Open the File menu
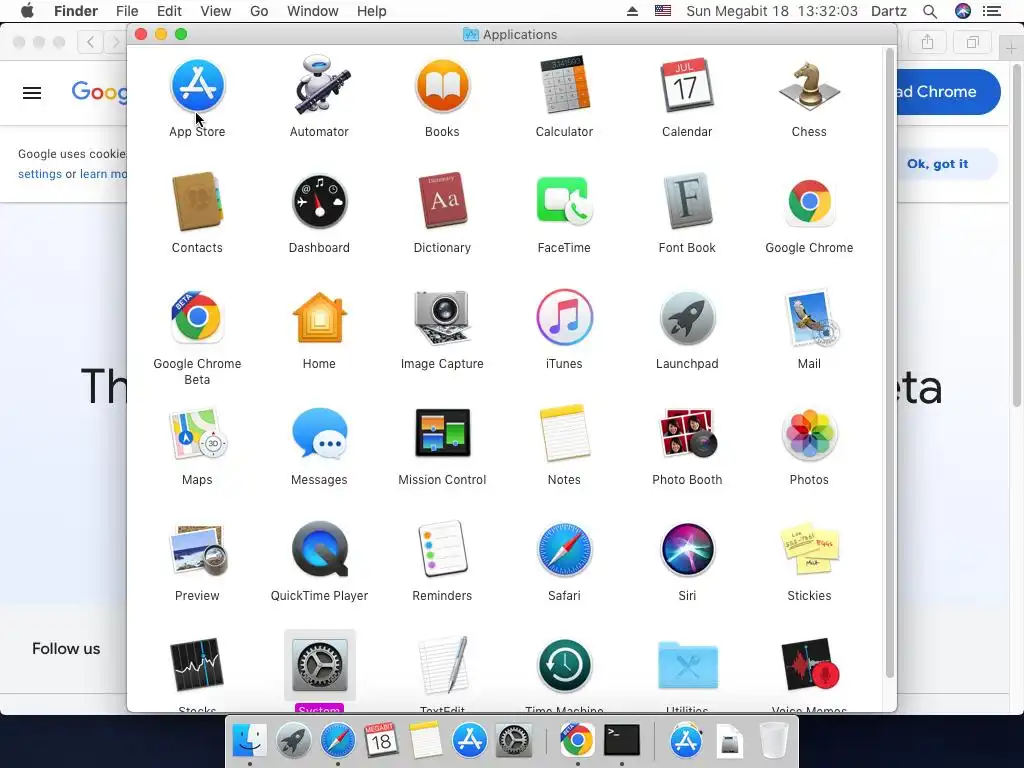The image size is (1024, 768). click(127, 11)
